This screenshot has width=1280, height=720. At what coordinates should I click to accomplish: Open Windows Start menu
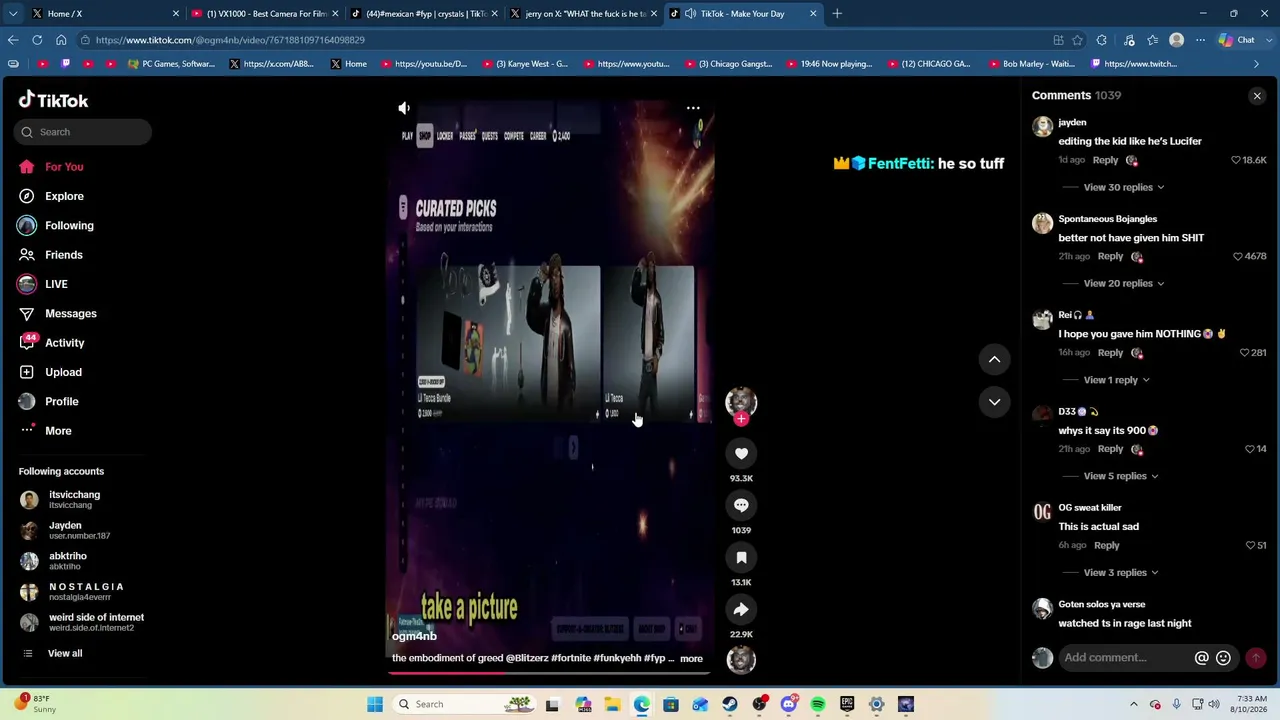375,704
